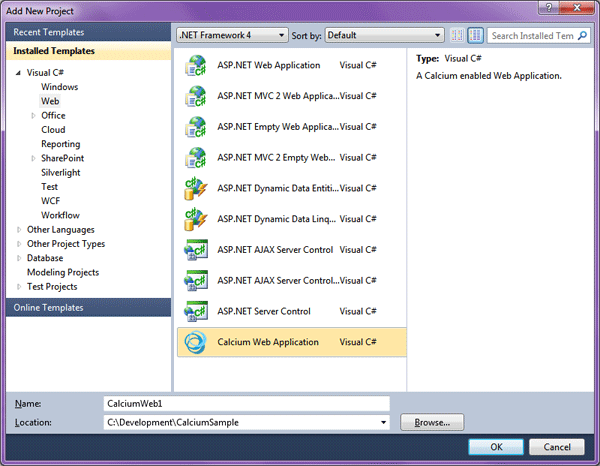This screenshot has width=600, height=466.
Task: Select Modeling Projects in the tree
Action: pos(63,272)
